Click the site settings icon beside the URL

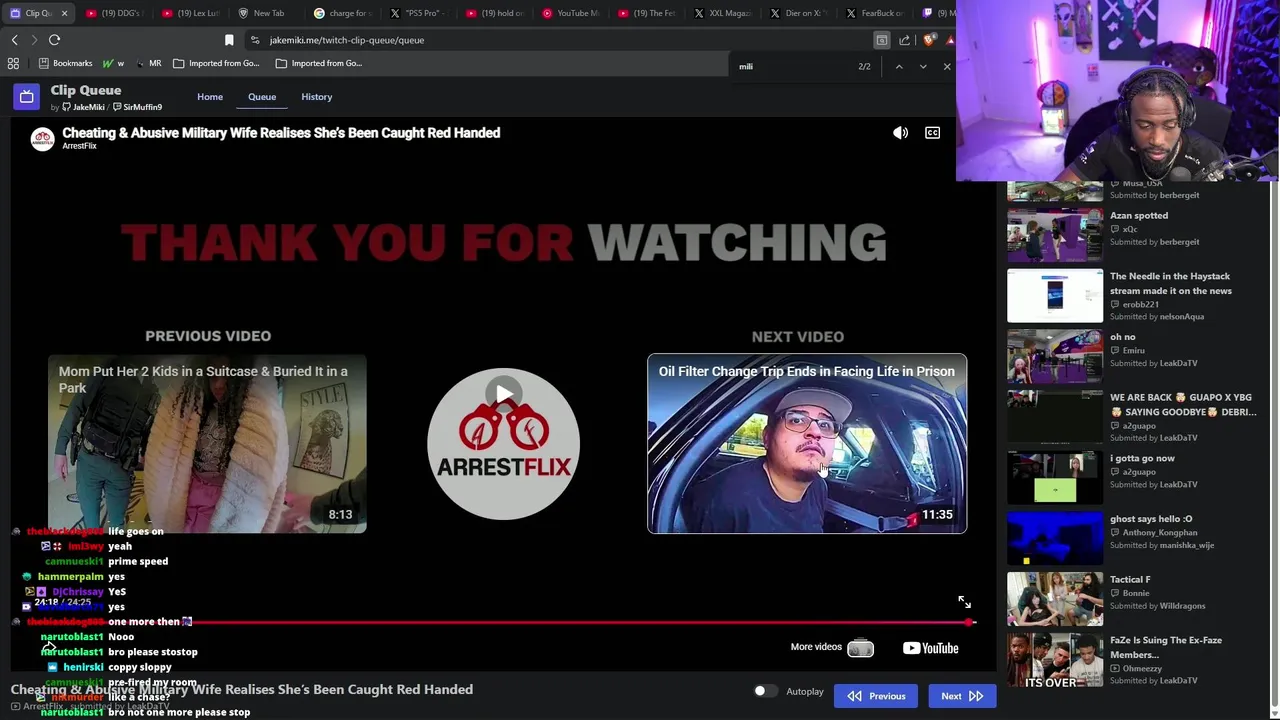[255, 40]
